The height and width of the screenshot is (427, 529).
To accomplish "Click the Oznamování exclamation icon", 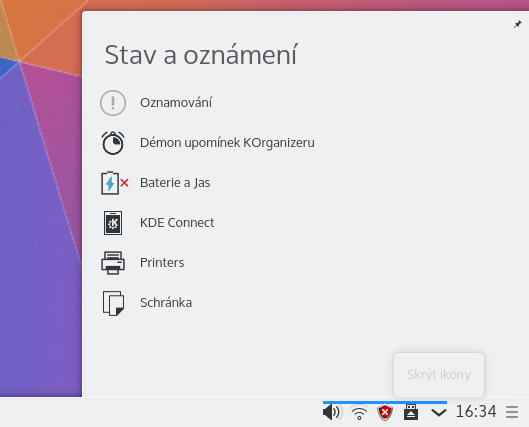I will [x=113, y=103].
